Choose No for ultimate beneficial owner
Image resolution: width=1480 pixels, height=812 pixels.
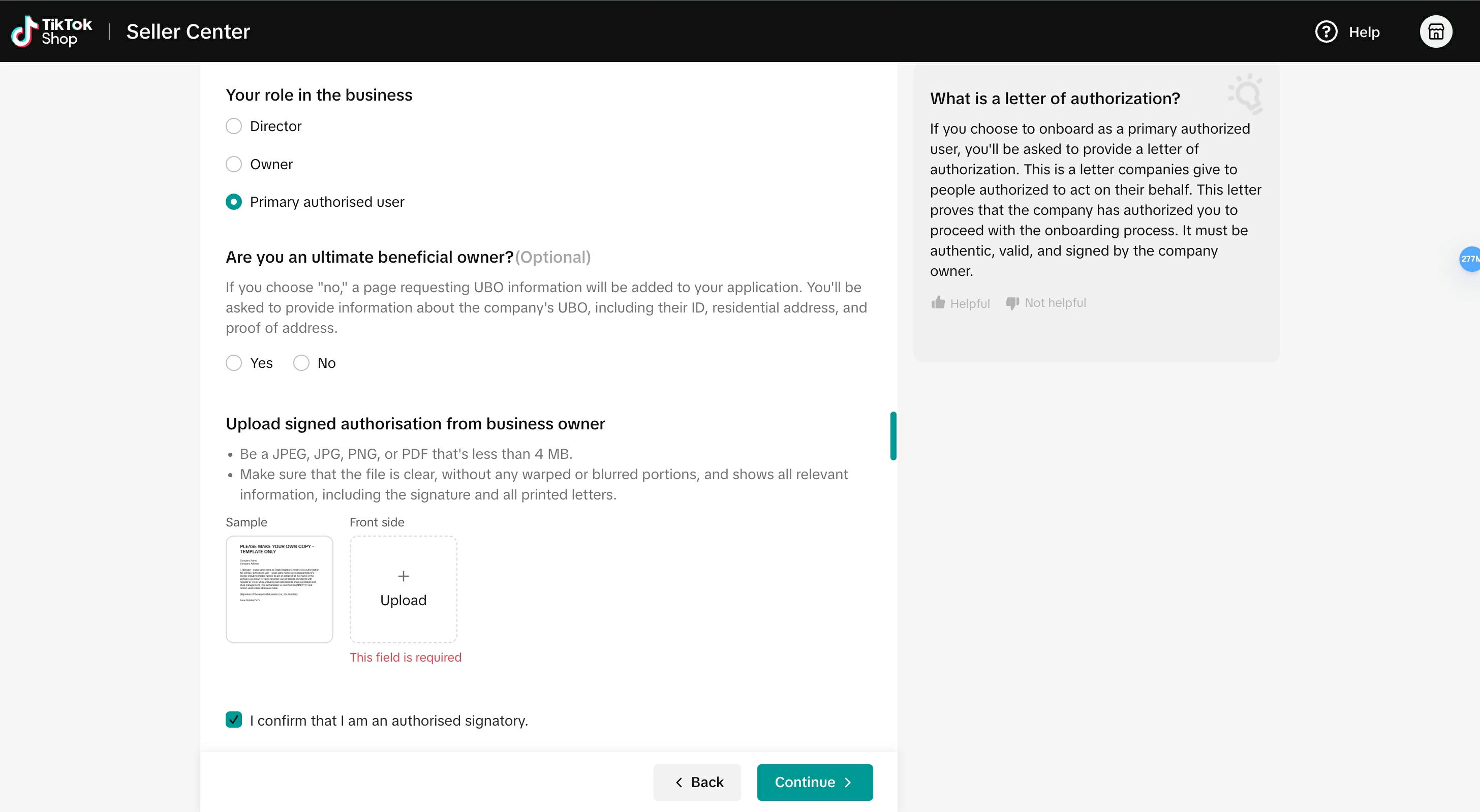(301, 363)
